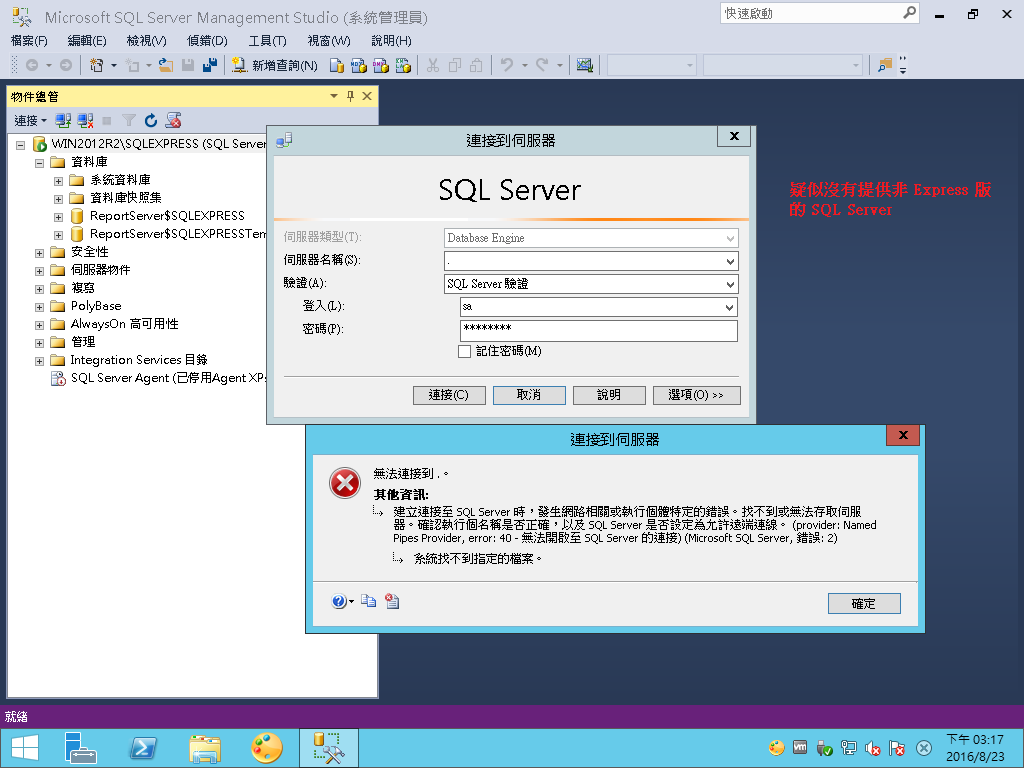Image resolution: width=1024 pixels, height=768 pixels.
Task: Click the 連接(C) button
Action: 449,395
